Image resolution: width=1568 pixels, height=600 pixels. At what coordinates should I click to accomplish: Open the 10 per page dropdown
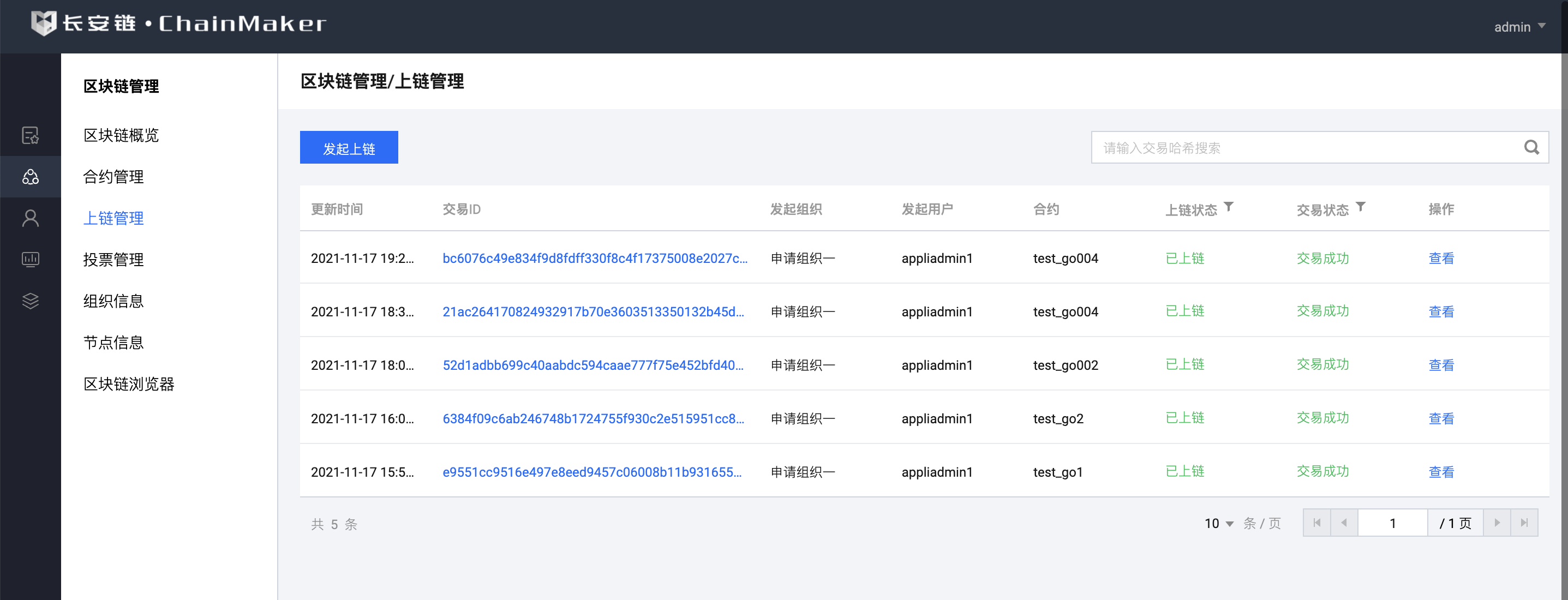coord(1219,523)
